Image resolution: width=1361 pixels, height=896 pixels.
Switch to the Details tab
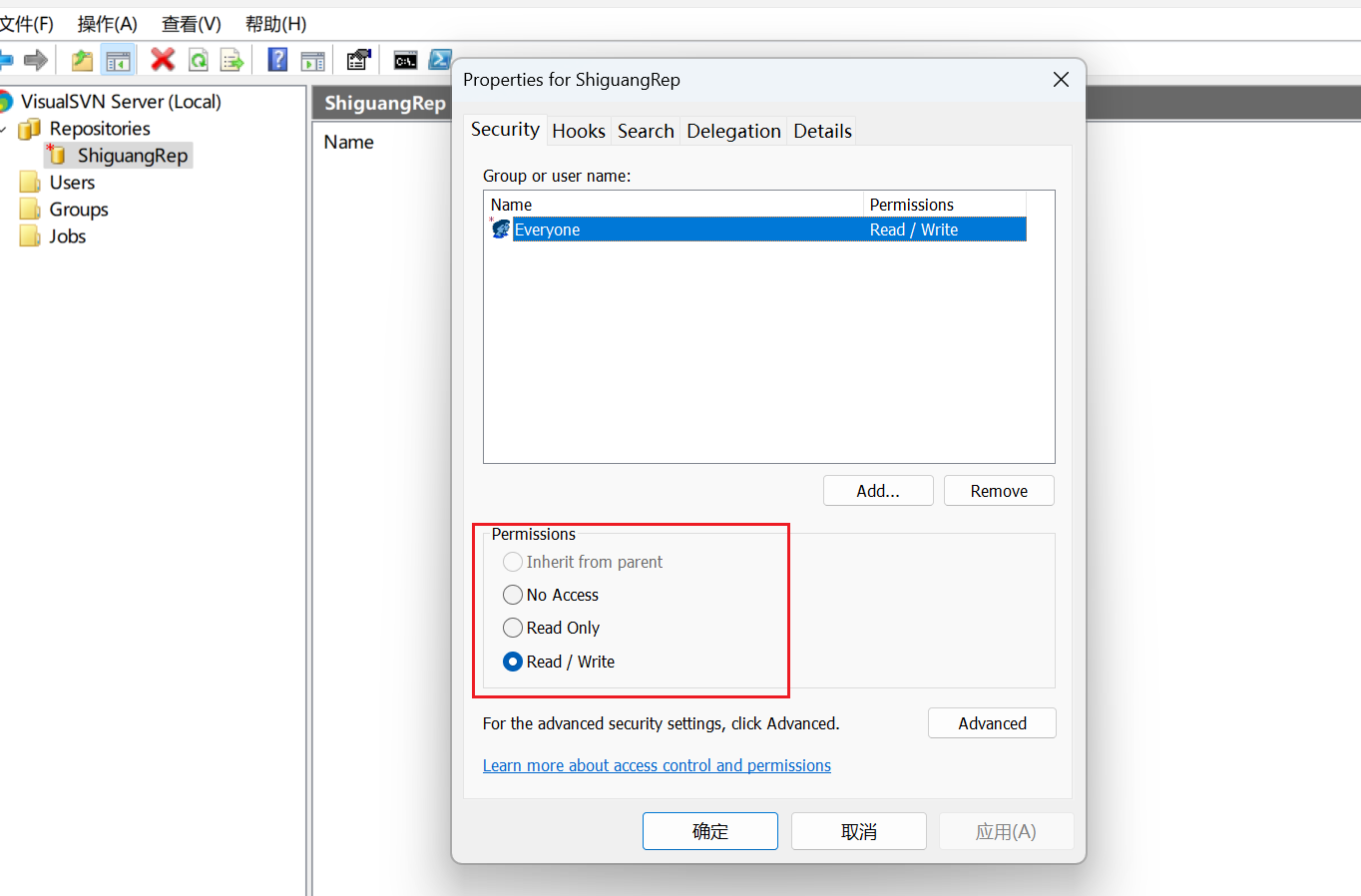[822, 131]
